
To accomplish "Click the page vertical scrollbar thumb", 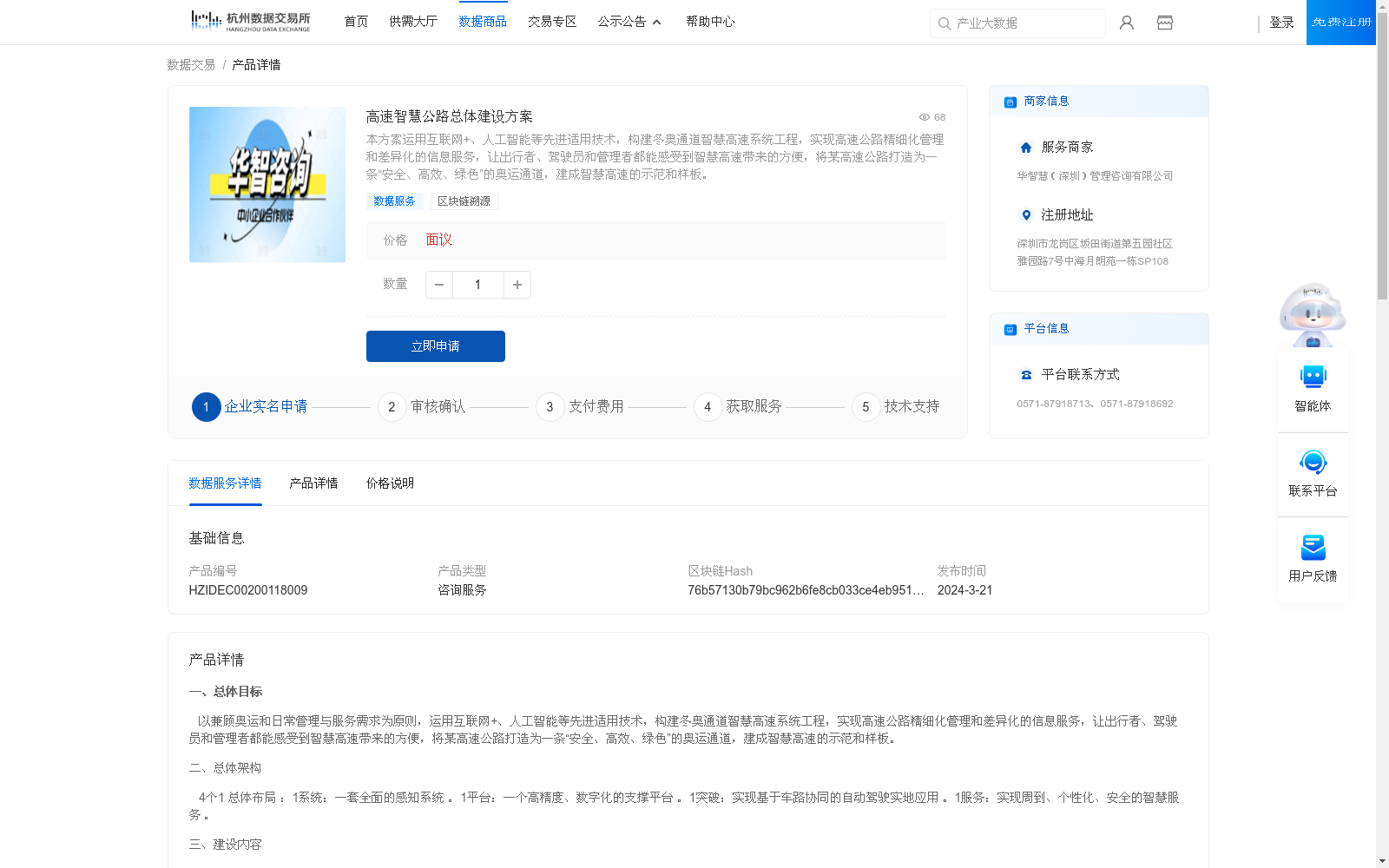I will click(x=1382, y=156).
